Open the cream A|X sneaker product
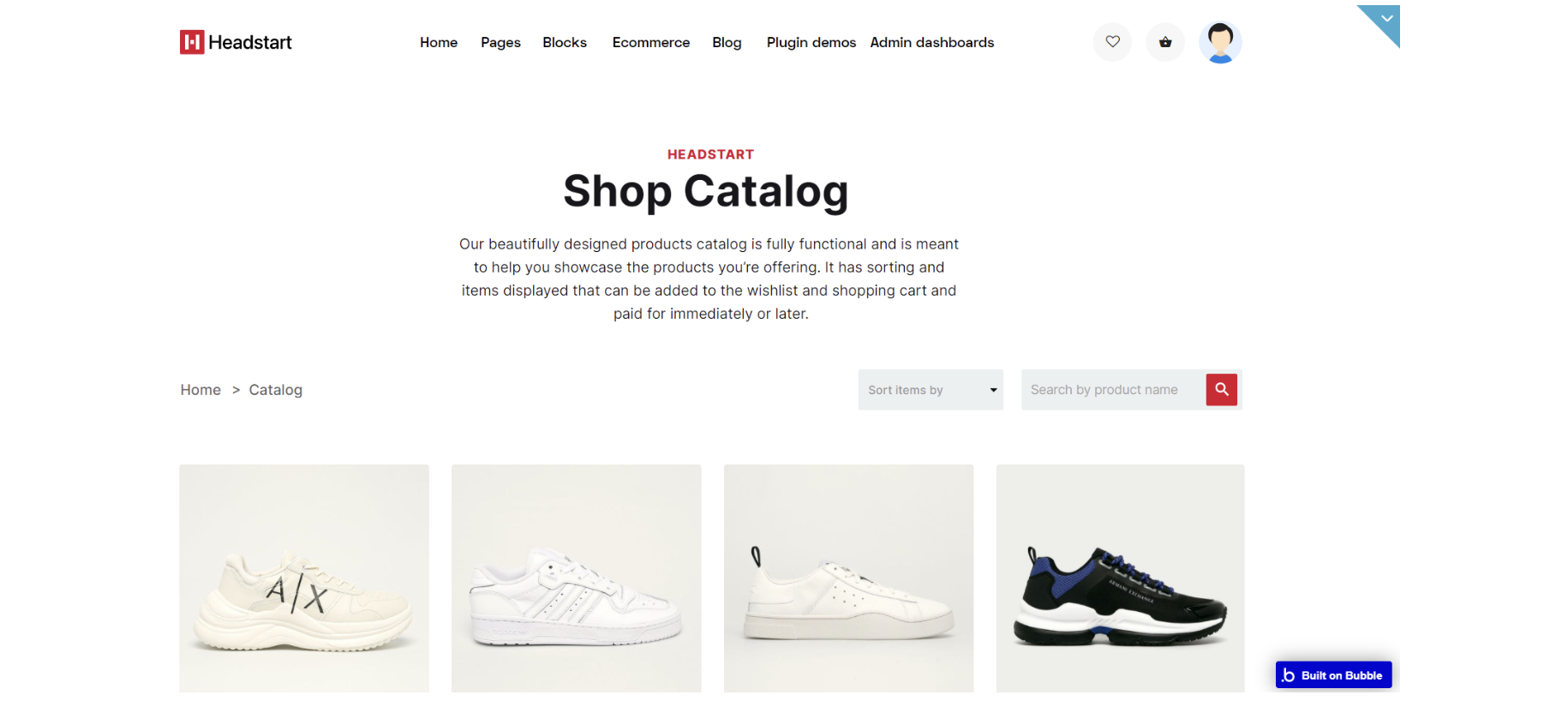This screenshot has width=1568, height=701. click(x=304, y=578)
